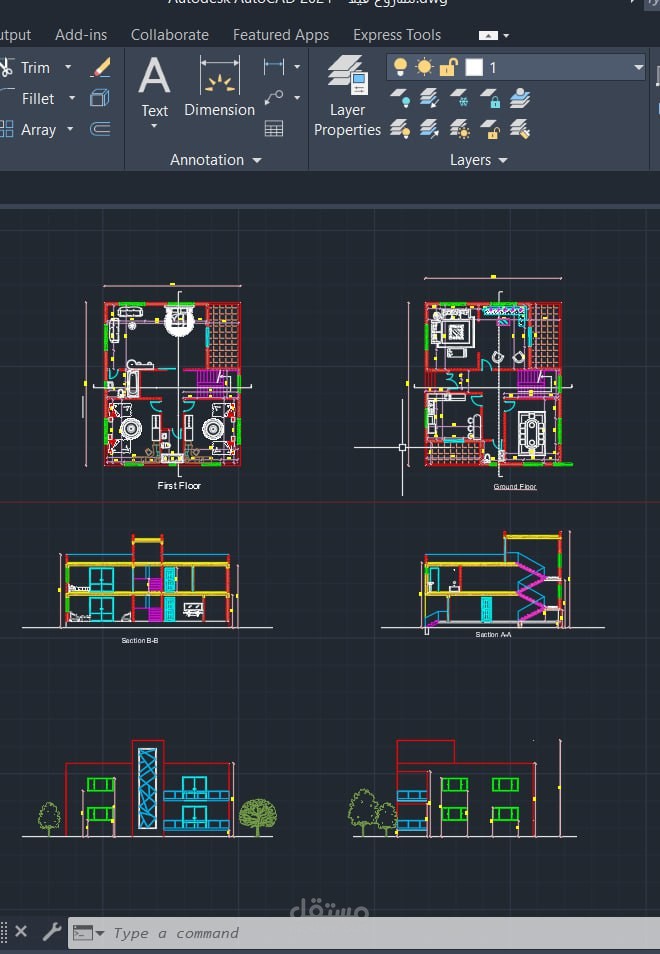This screenshot has height=954, width=660.
Task: Open the Trim dropdown arrow
Action: (x=68, y=67)
